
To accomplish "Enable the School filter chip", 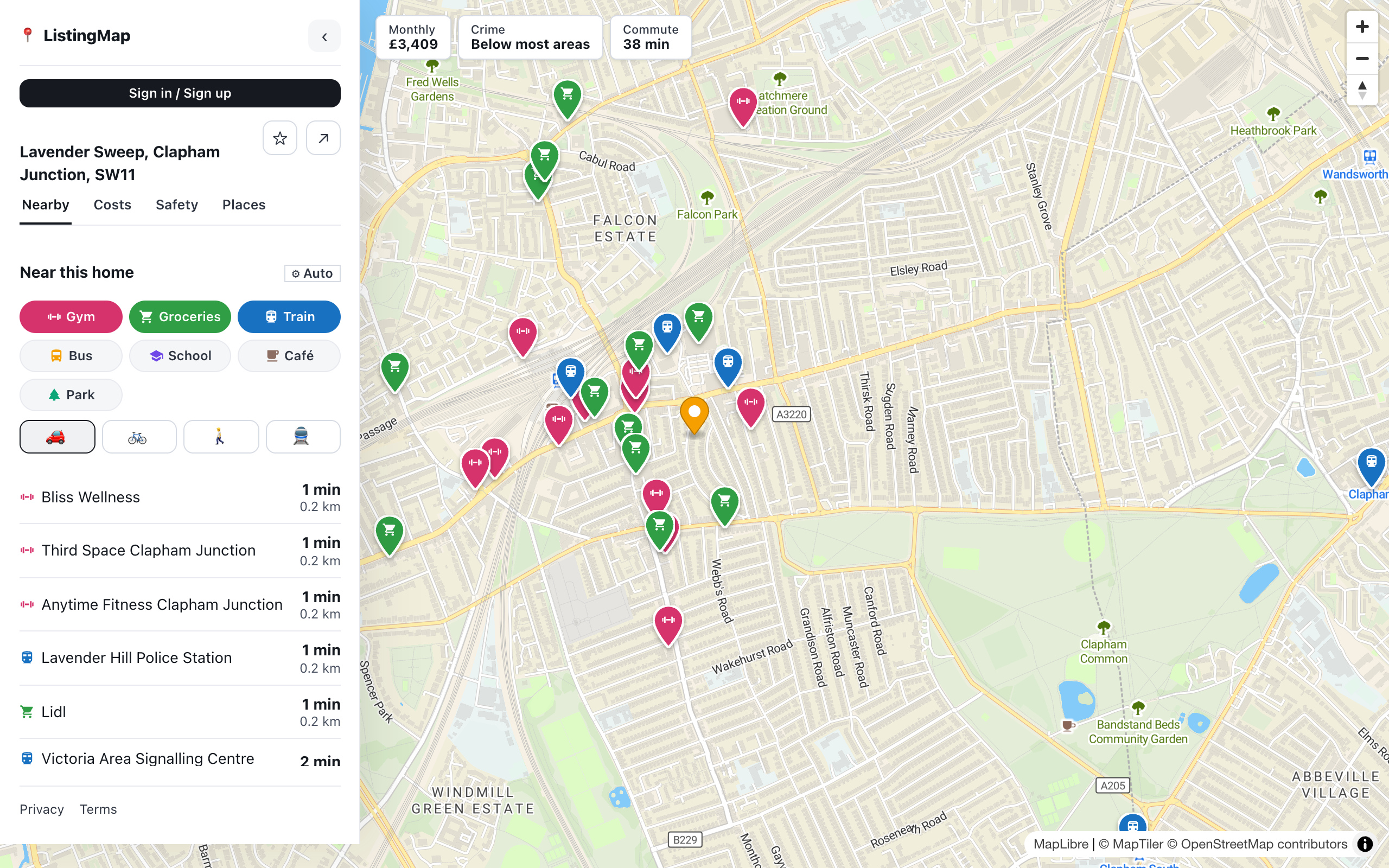I will click(x=180, y=356).
